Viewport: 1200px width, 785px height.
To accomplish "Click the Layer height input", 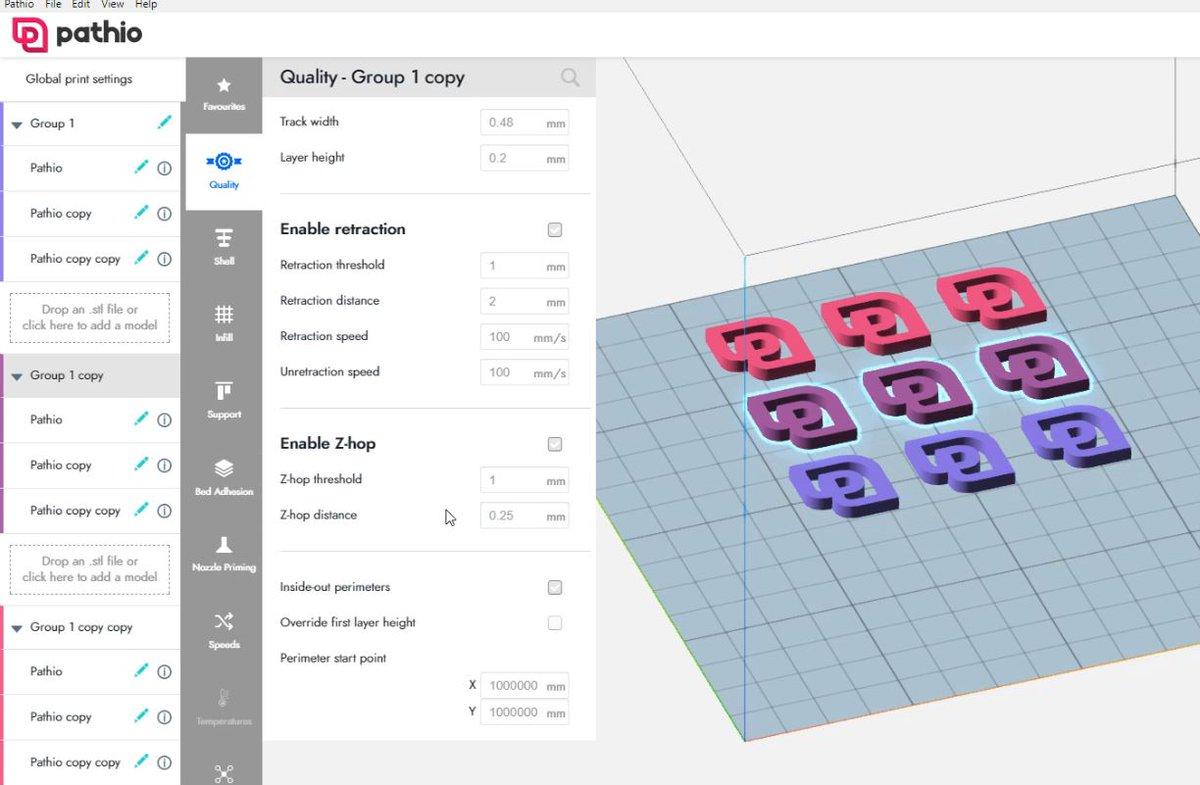I will (525, 158).
